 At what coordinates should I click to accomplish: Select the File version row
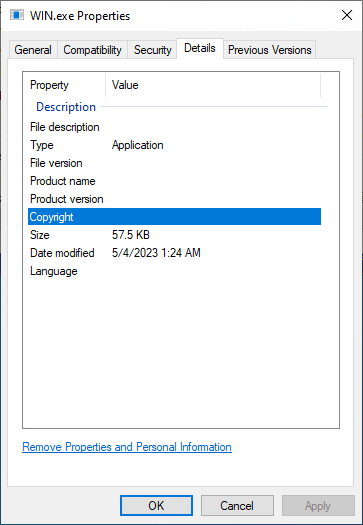(174, 163)
